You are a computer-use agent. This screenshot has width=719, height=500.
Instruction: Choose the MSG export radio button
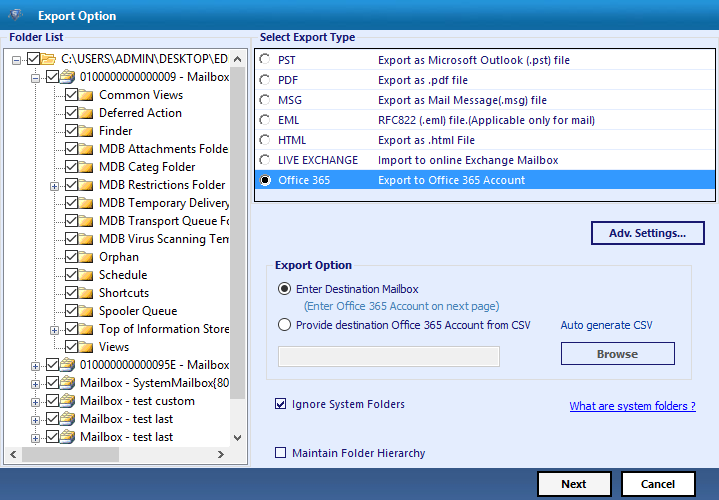coord(265,100)
